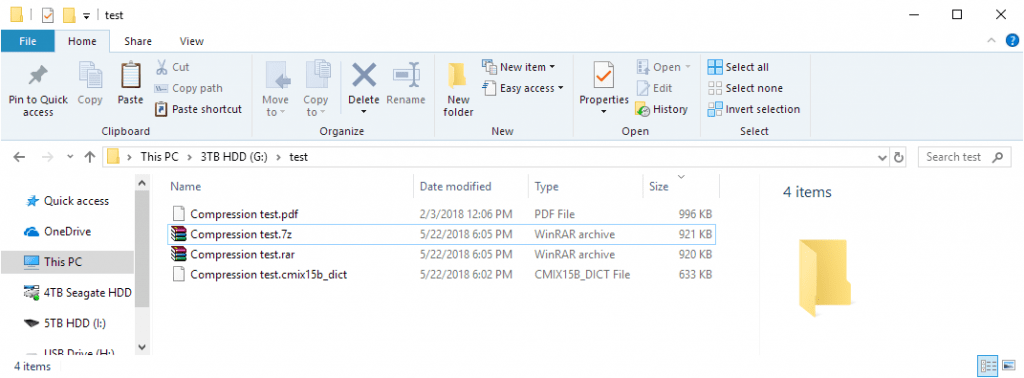Select This PC in navigation pane
This screenshot has width=1024, height=378.
pyautogui.click(x=67, y=262)
